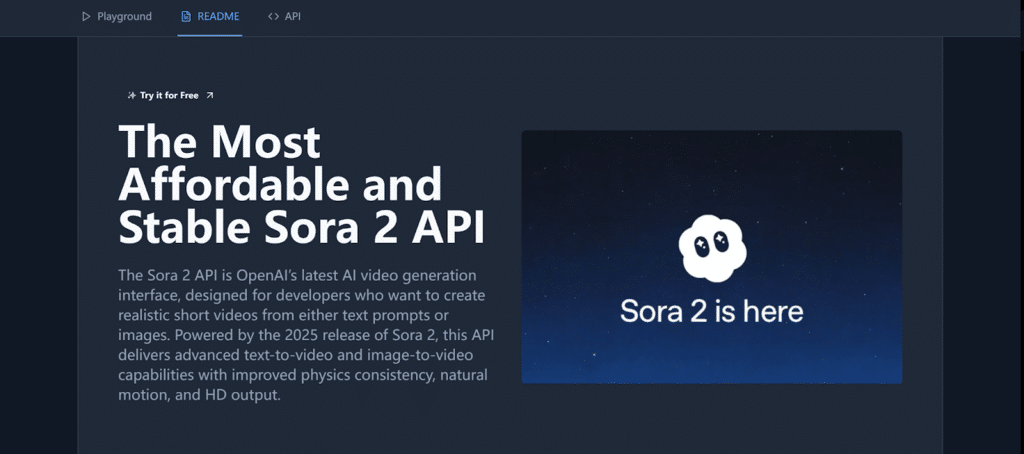
Task: Click the 'Sora 2 is here' caption text
Action: (712, 311)
